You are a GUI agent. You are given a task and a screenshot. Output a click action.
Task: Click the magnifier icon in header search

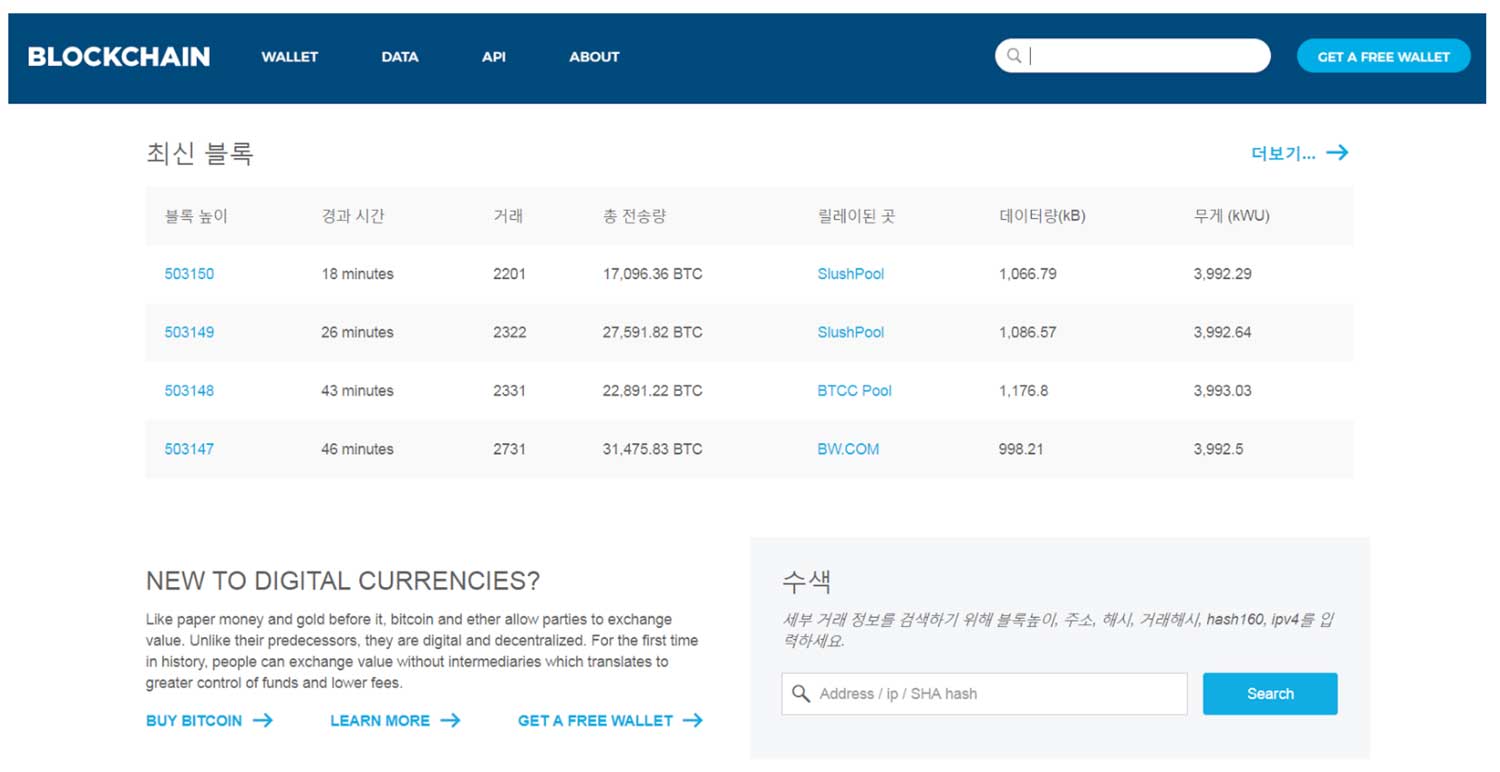1014,56
